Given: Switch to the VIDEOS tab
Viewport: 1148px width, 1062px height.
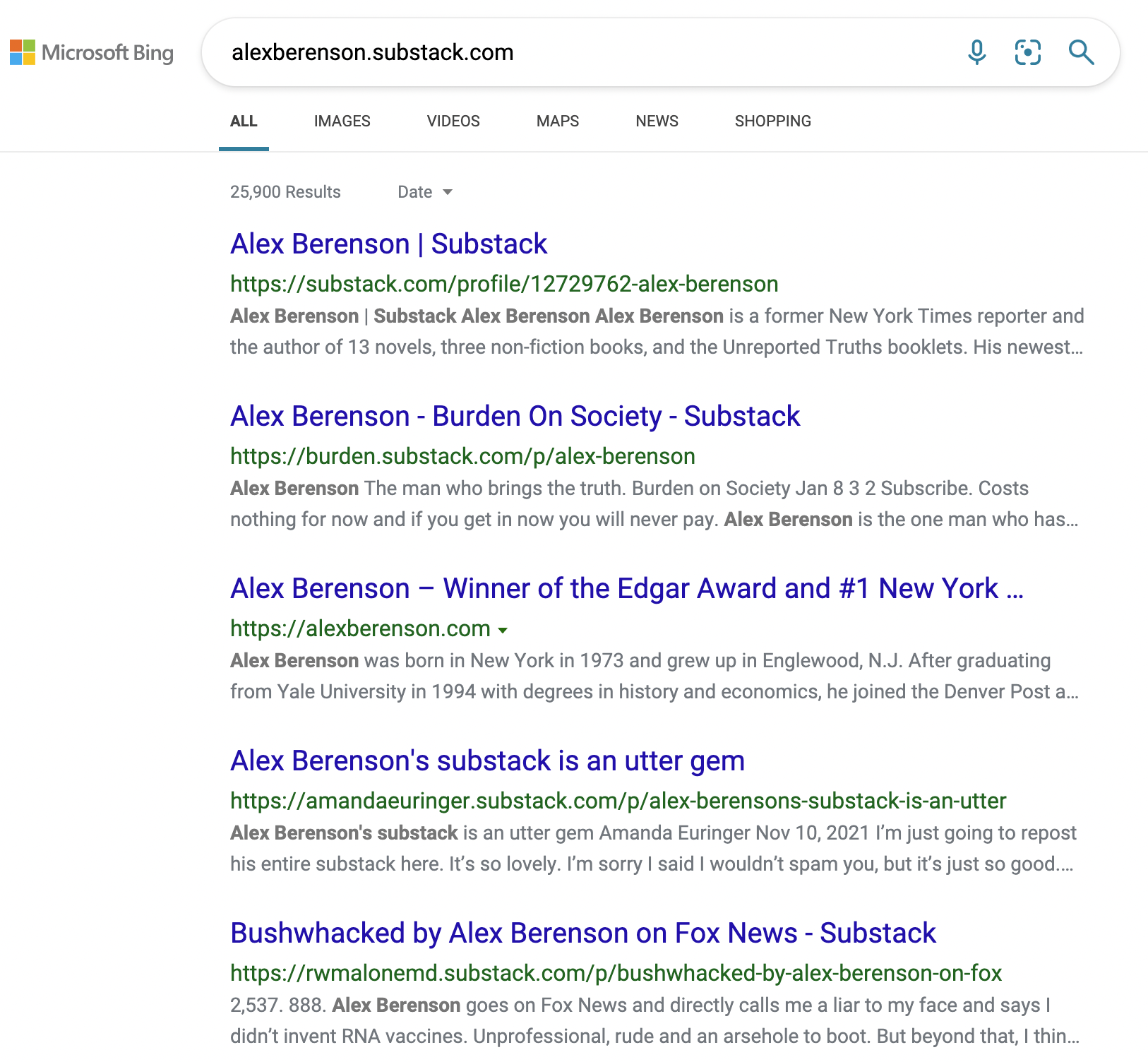Looking at the screenshot, I should 453,121.
